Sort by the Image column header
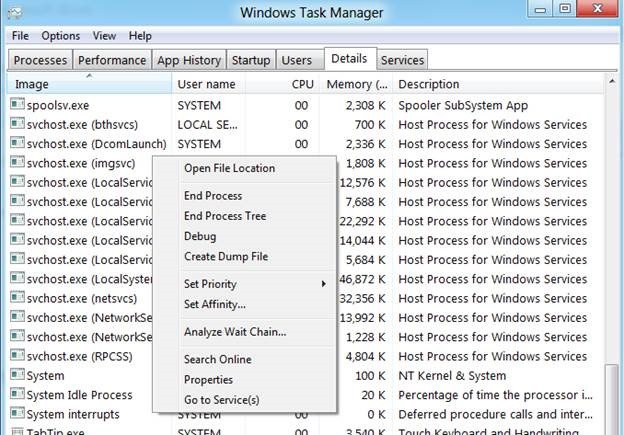The width and height of the screenshot is (624, 435). coord(90,84)
